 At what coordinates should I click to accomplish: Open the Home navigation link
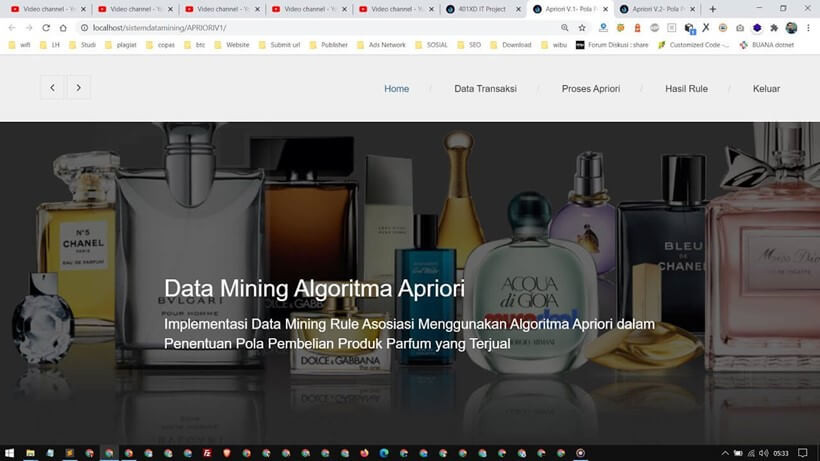[x=396, y=89]
